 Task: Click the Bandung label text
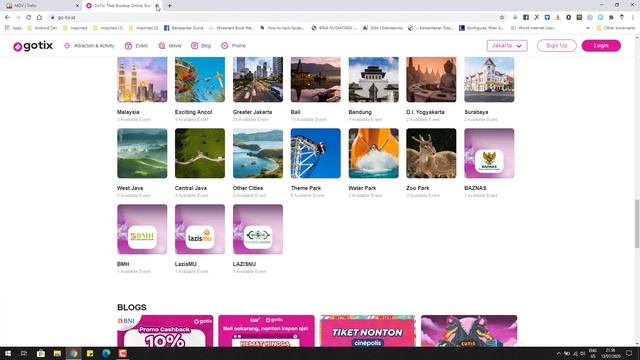click(x=360, y=112)
